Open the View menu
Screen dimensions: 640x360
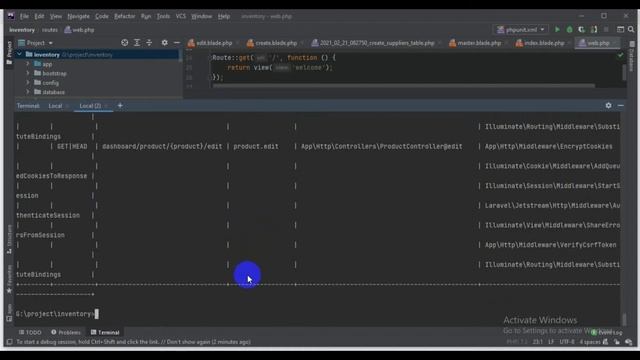coord(56,16)
